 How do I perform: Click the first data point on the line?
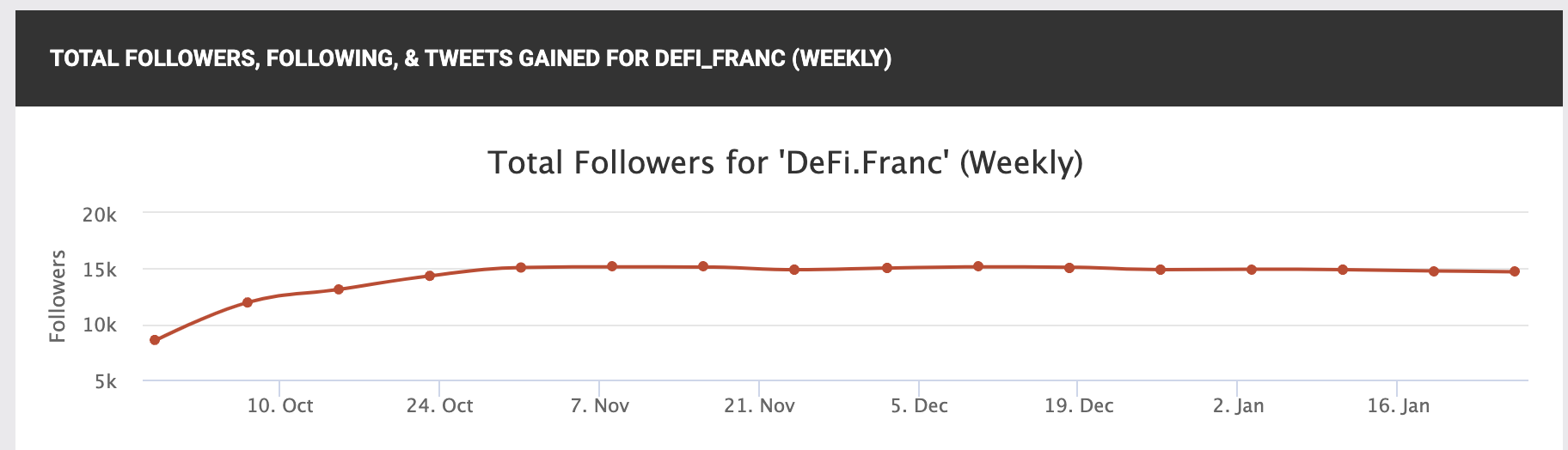tap(155, 340)
